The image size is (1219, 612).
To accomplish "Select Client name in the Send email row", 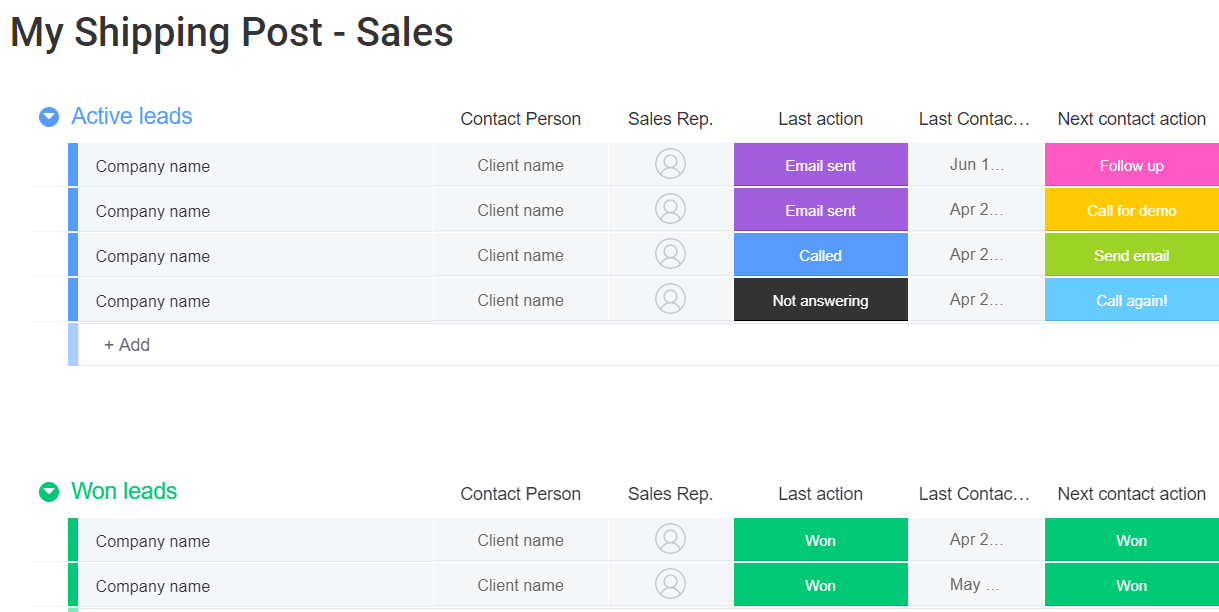I will pyautogui.click(x=521, y=255).
